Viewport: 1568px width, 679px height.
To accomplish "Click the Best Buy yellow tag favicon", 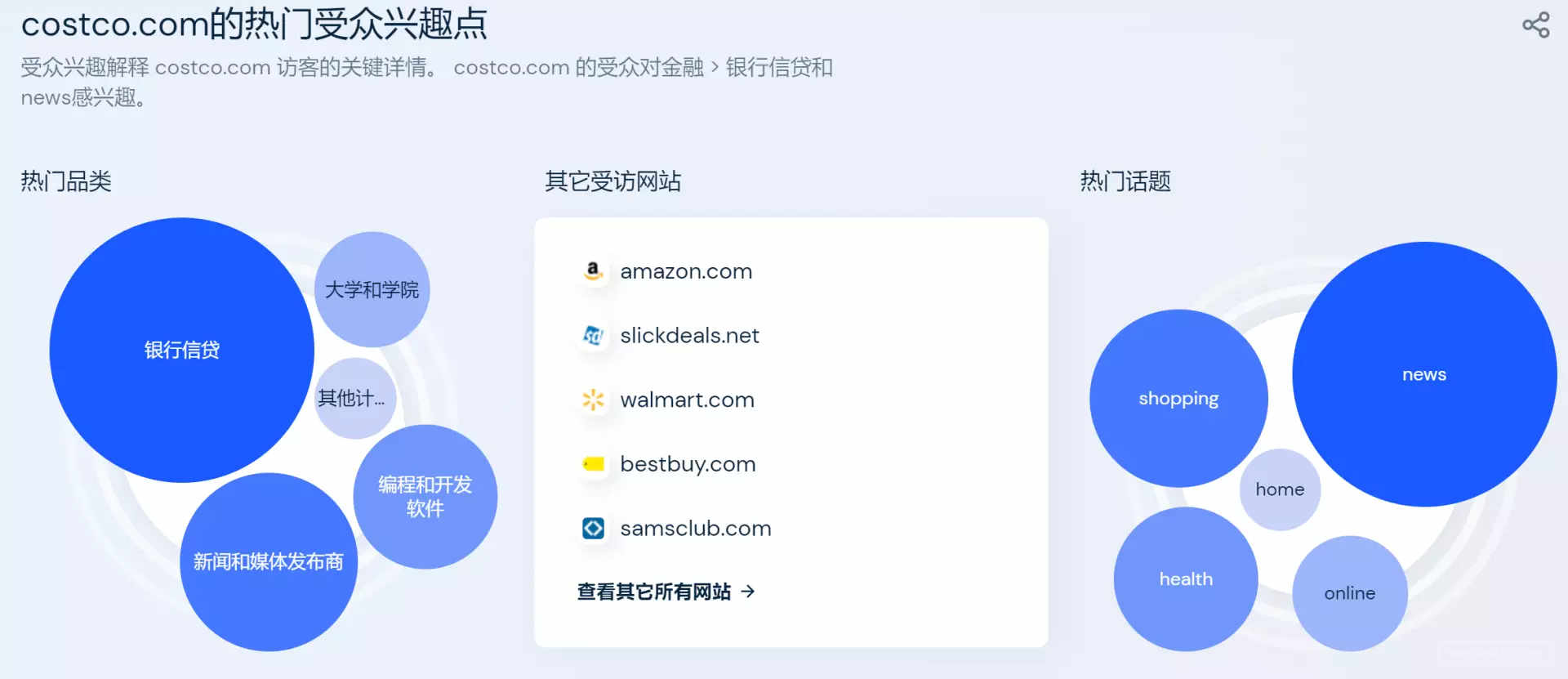I will pos(594,464).
